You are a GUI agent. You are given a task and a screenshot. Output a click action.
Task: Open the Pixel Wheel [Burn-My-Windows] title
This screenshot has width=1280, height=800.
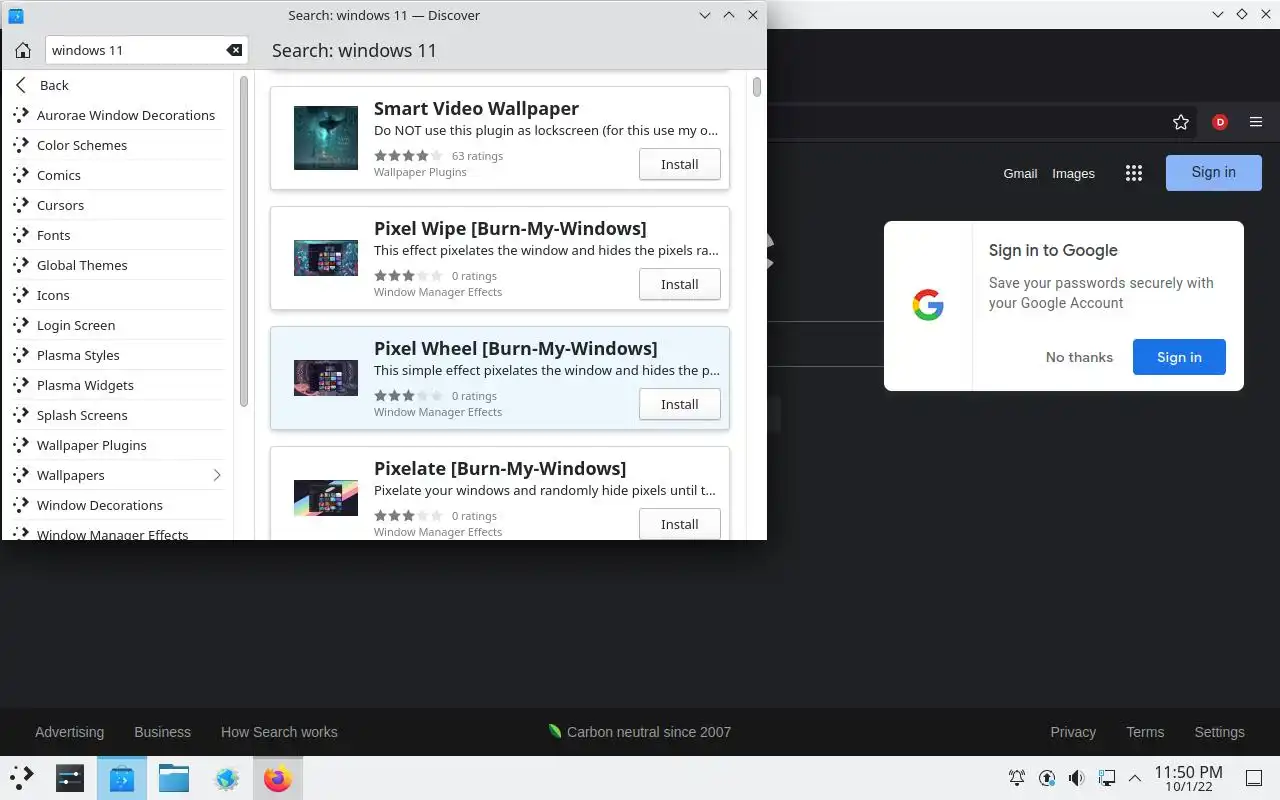coord(515,348)
